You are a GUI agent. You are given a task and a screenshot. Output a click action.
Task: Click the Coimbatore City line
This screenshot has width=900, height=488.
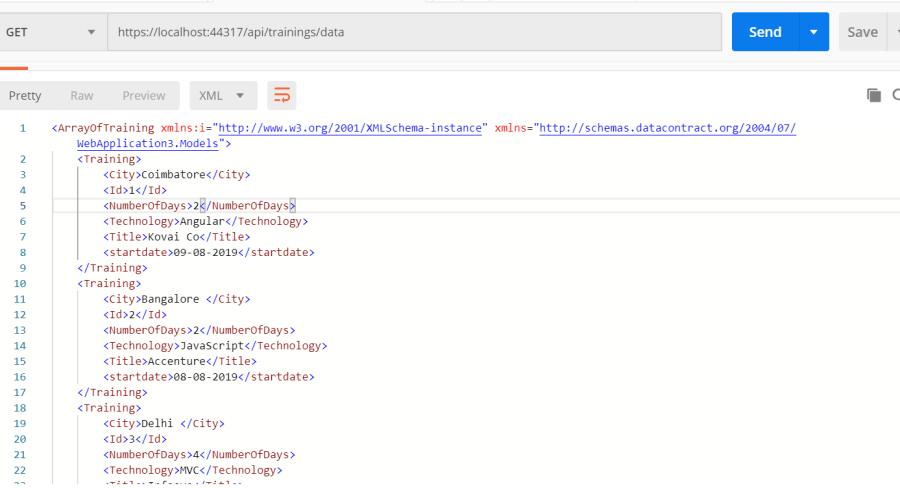[x=176, y=174]
